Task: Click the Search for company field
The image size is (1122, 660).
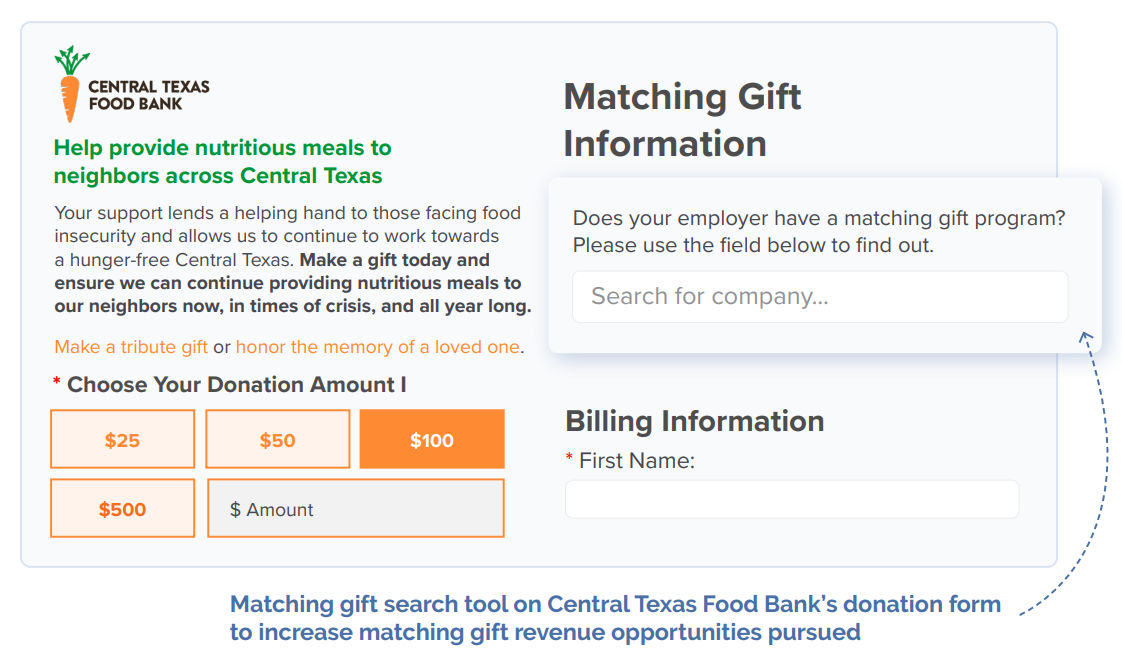Action: point(820,296)
